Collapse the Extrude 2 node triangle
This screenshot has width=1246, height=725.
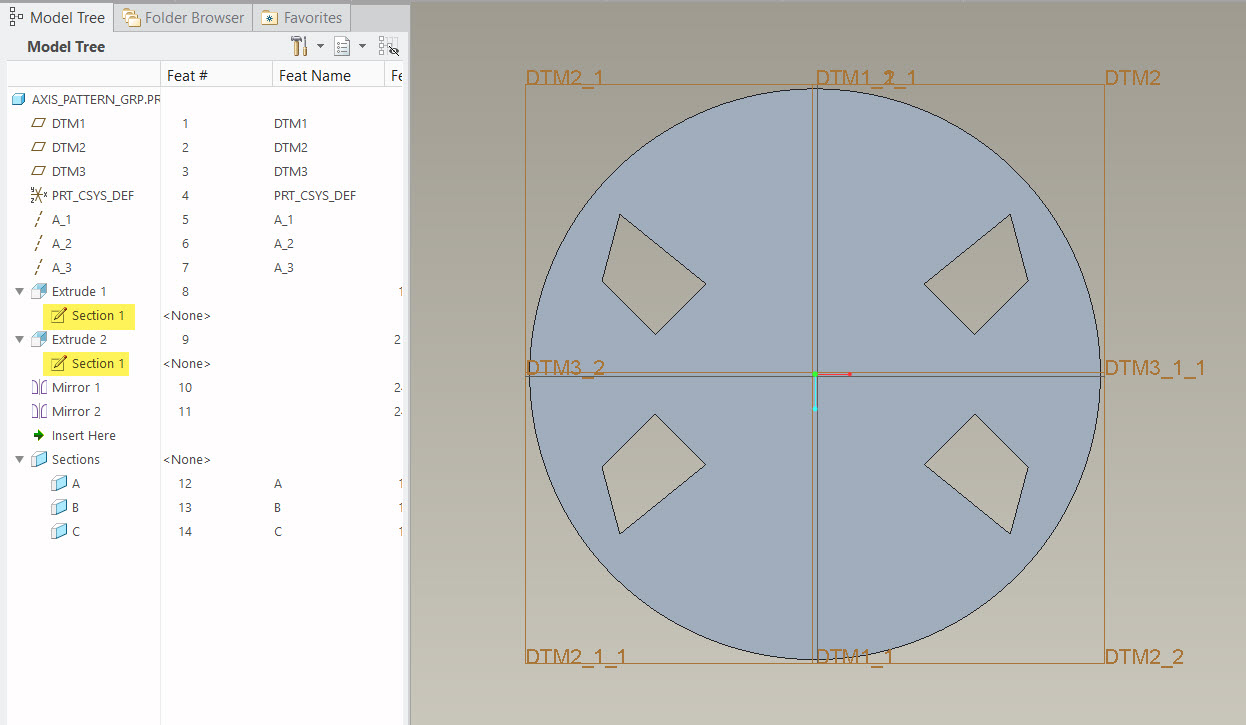(x=20, y=339)
